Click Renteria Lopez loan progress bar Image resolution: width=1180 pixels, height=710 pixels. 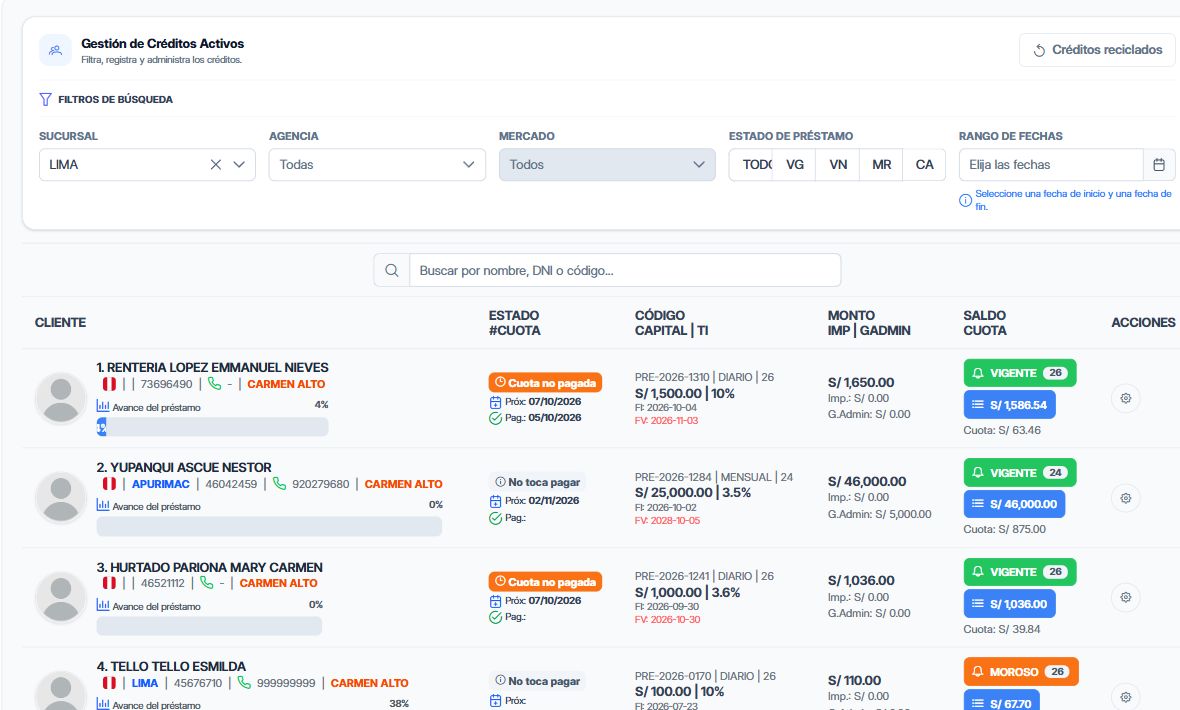(212, 427)
